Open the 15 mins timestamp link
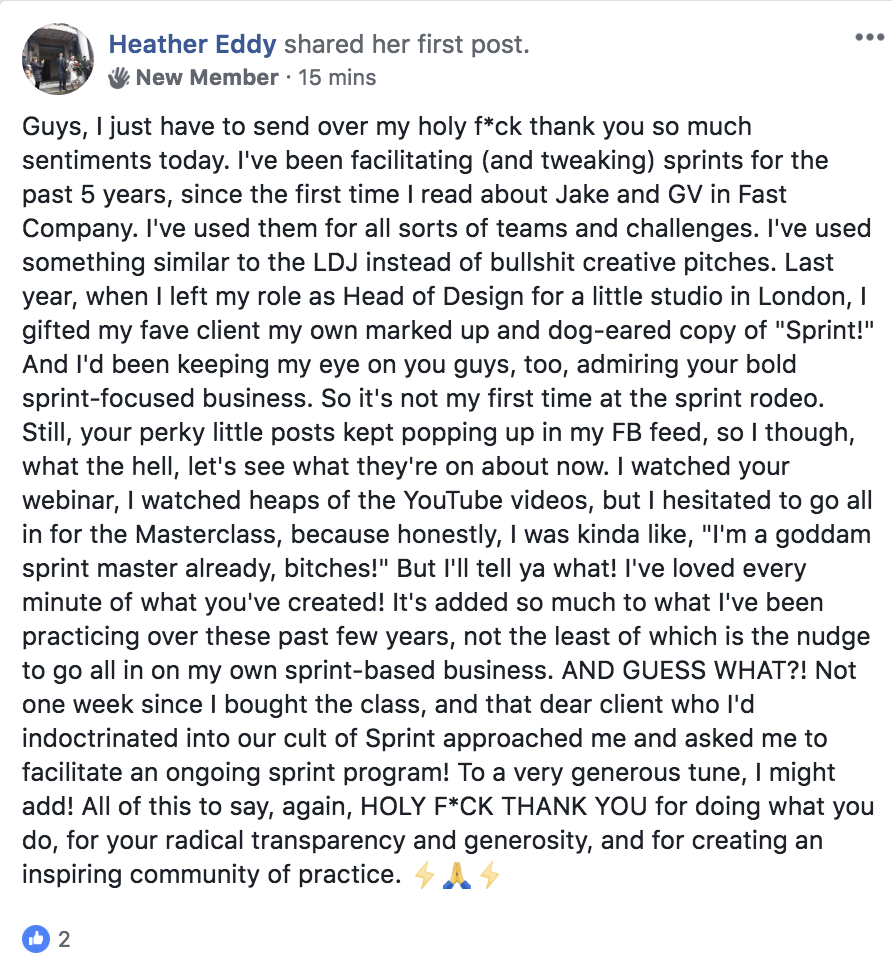892x956 pixels. pos(337,77)
